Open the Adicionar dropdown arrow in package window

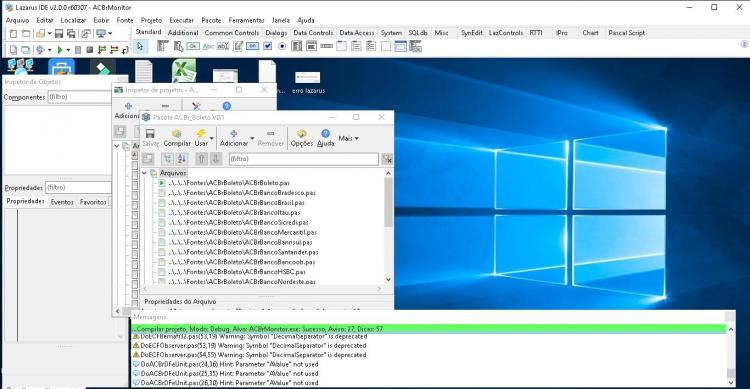click(x=252, y=138)
